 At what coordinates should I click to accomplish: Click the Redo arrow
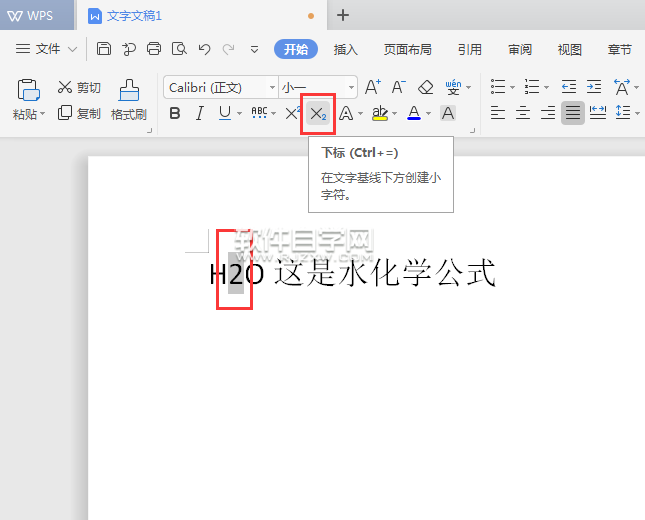click(228, 49)
